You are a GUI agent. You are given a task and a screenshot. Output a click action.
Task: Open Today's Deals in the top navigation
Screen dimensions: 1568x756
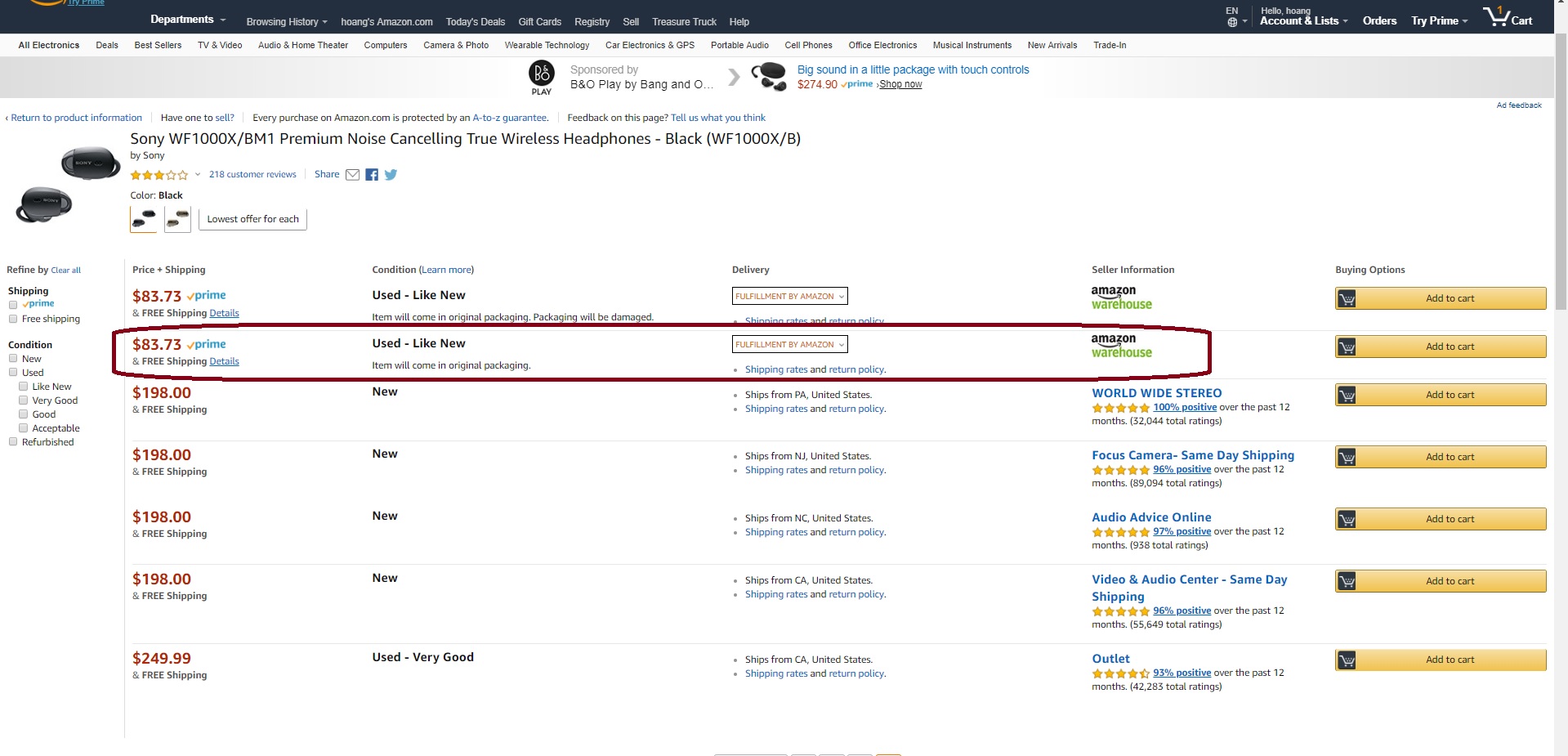click(x=475, y=22)
